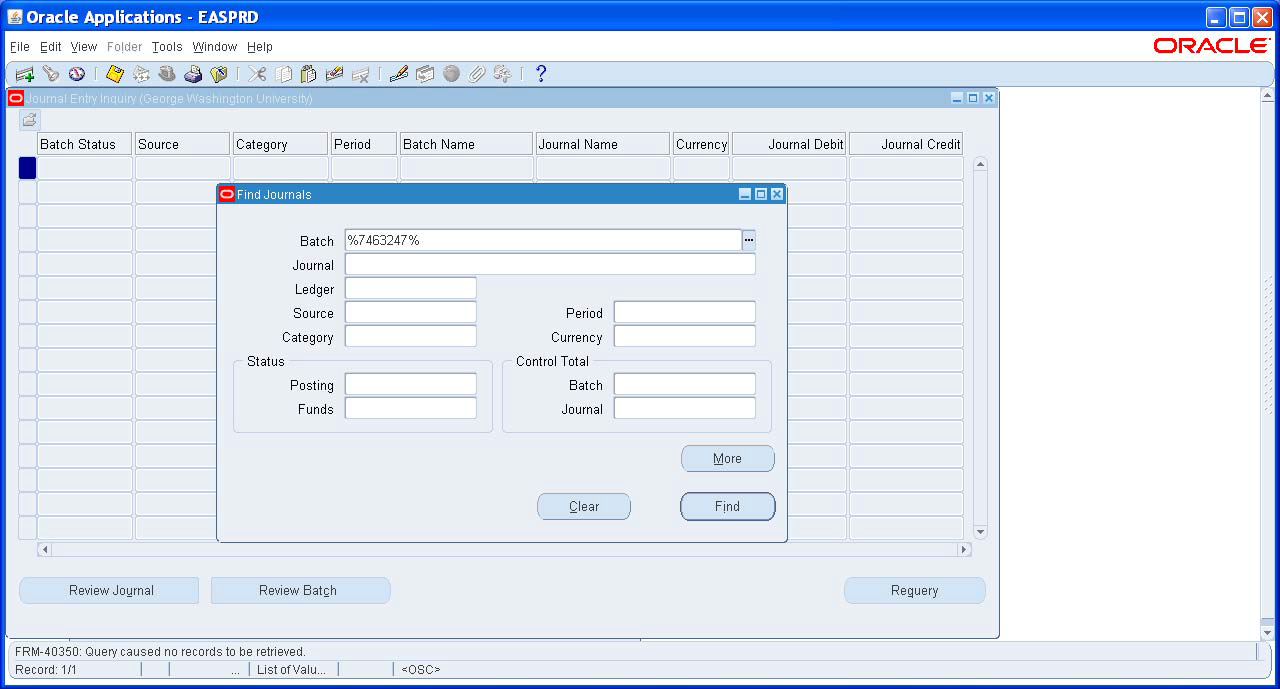Image resolution: width=1280 pixels, height=689 pixels.
Task: Open the Tools menu
Action: tap(166, 47)
